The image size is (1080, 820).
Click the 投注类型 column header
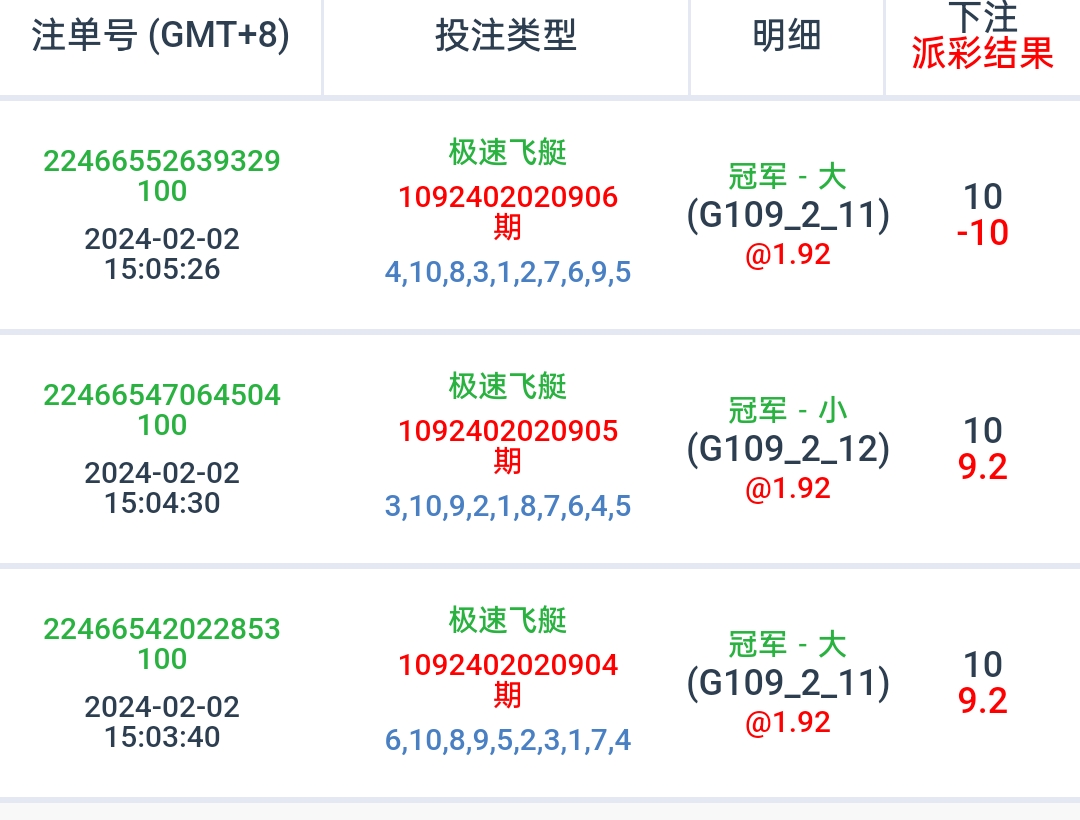pos(506,37)
